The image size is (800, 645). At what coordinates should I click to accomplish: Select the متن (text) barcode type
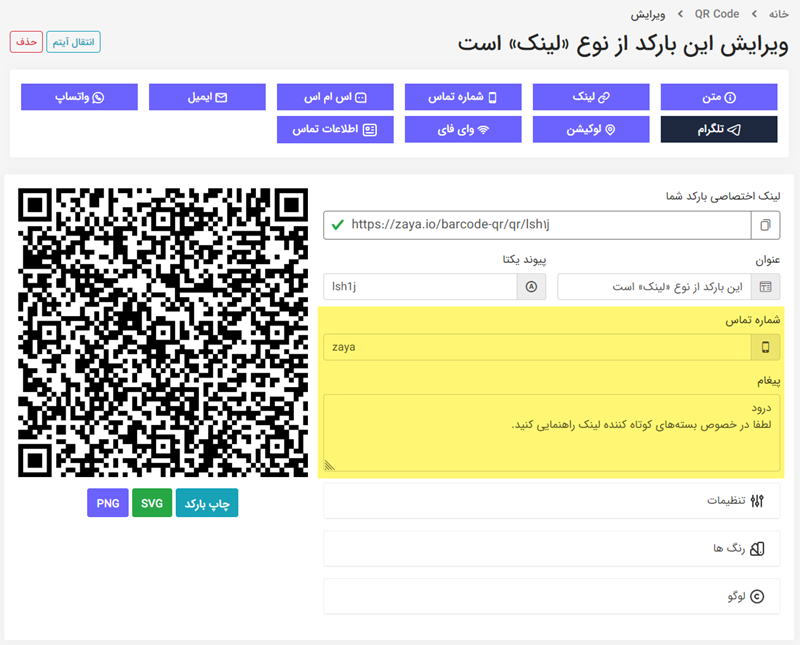[719, 97]
